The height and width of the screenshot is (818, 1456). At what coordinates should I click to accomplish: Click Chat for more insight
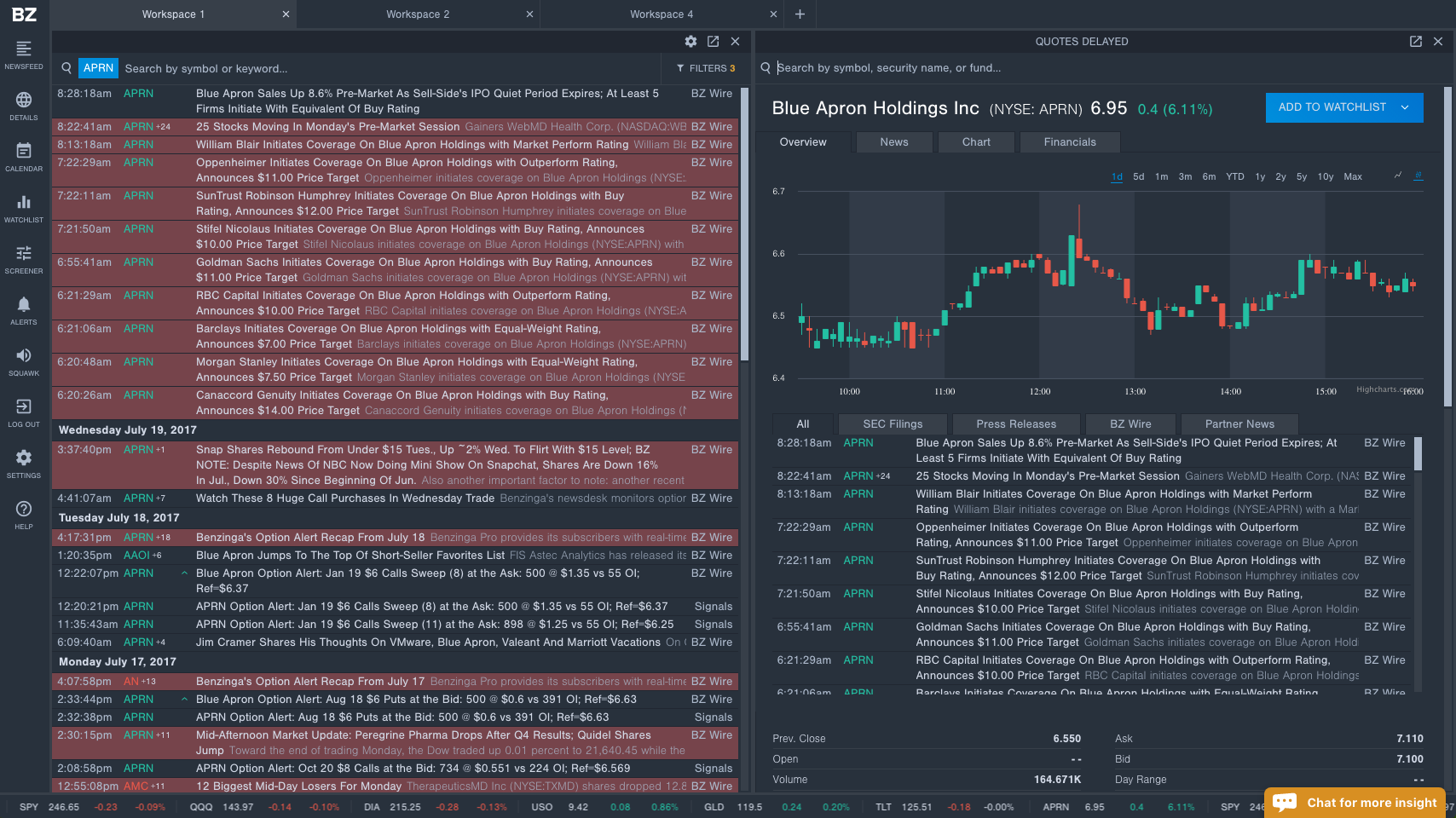pos(1355,803)
